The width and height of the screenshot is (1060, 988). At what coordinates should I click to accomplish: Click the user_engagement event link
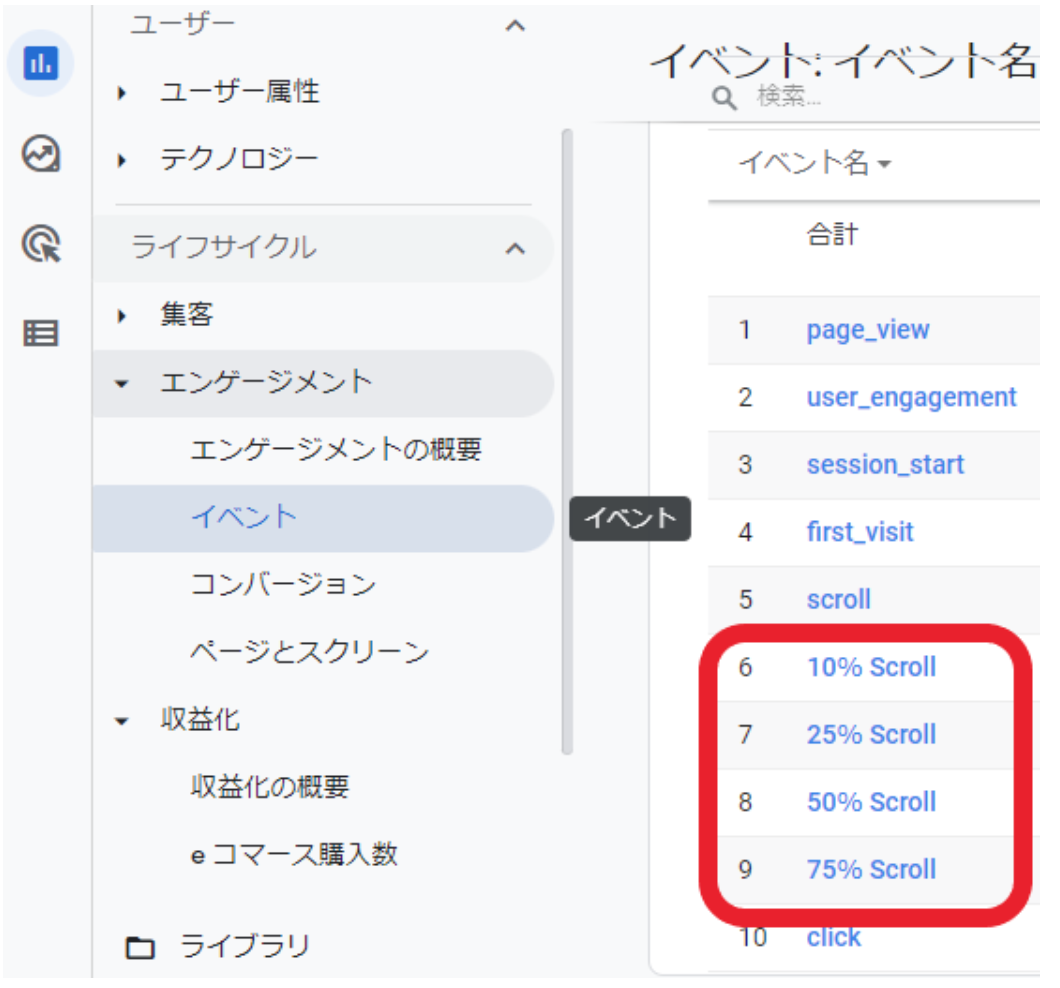point(911,397)
